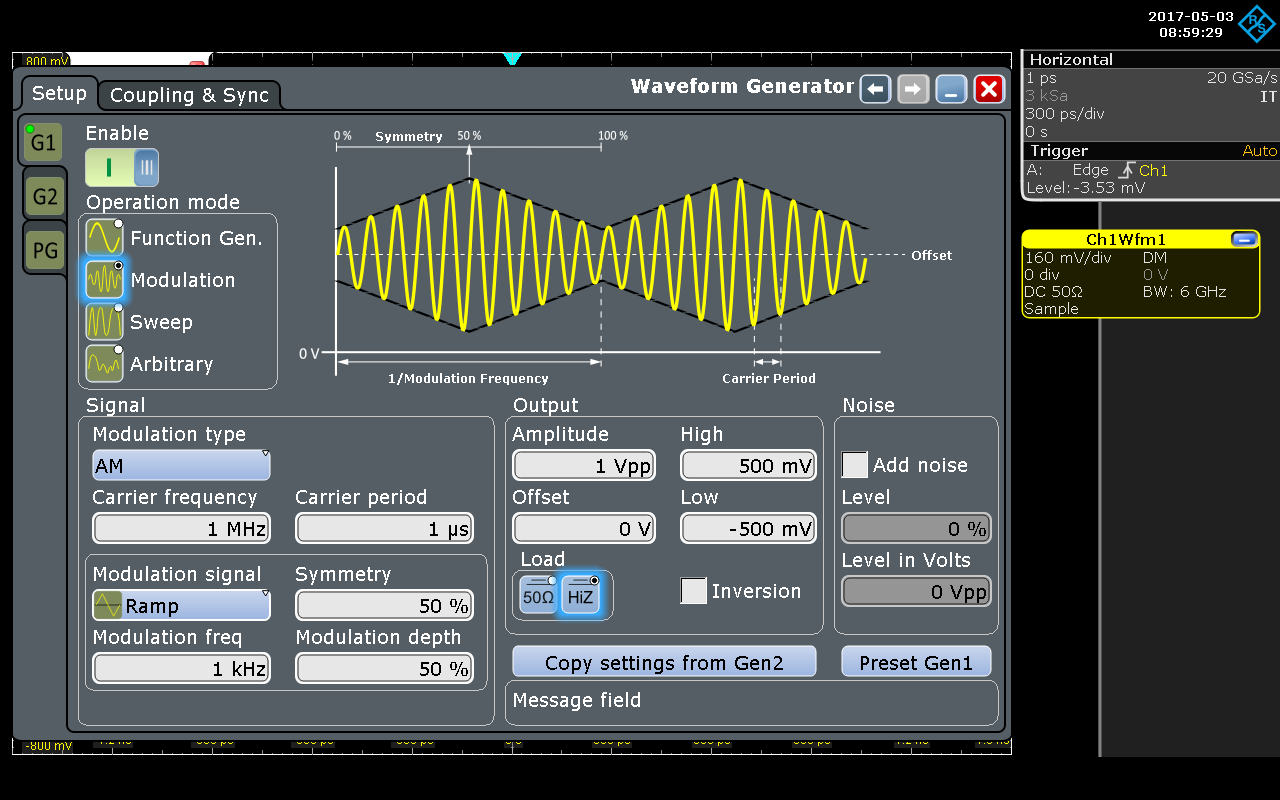Open the PG pattern generator side tab
The image size is (1280, 800).
[x=44, y=250]
